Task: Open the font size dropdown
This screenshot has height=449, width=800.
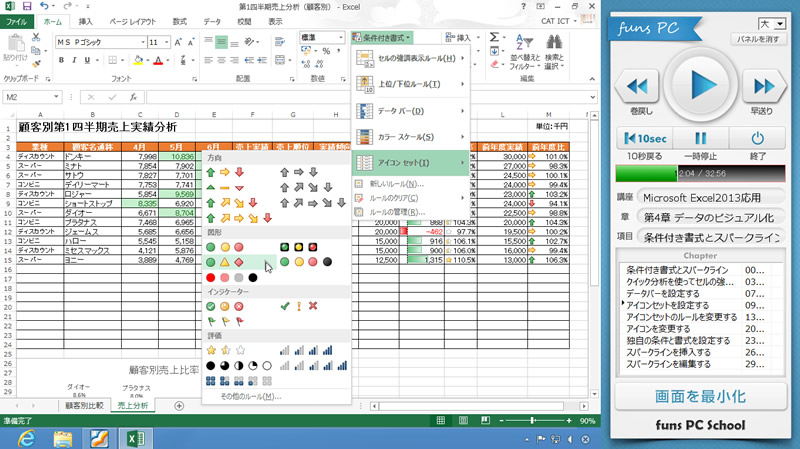Action: click(x=166, y=42)
